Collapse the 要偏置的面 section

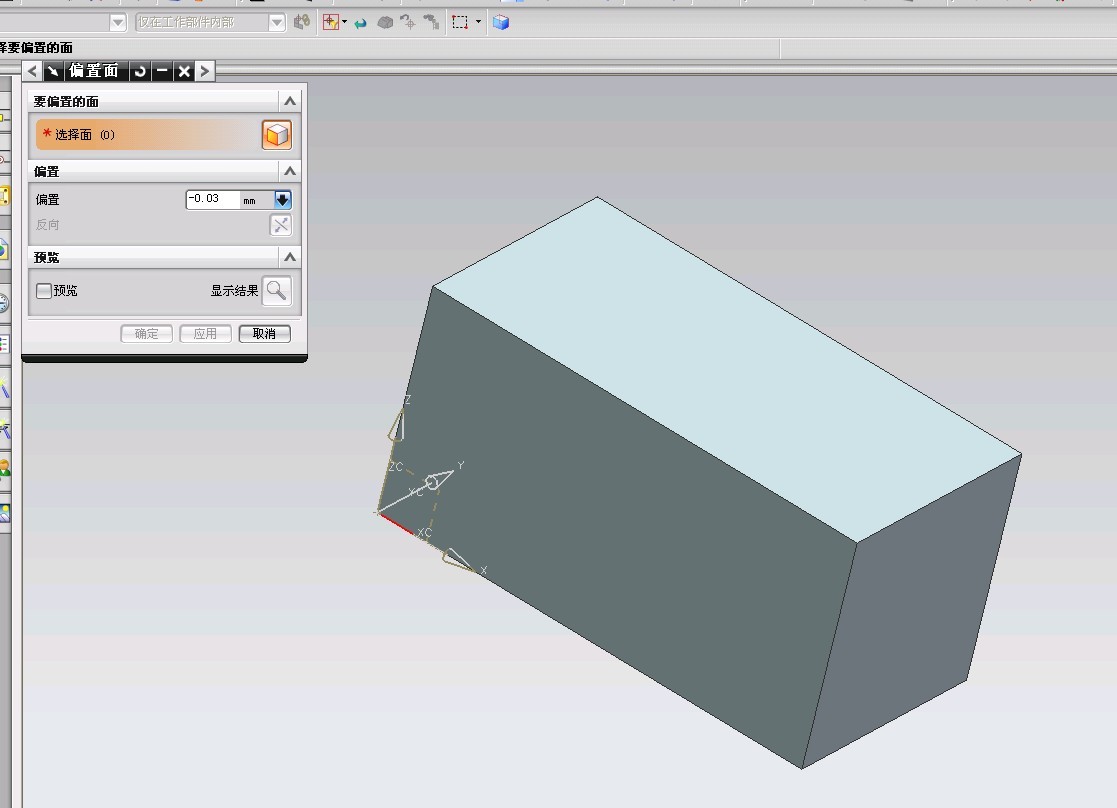290,101
